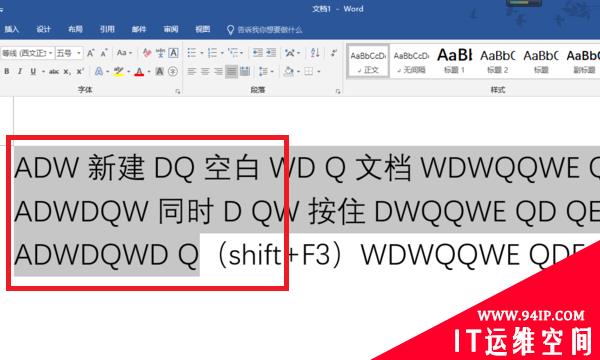
Task: Toggle the active Justify alignment button
Action: click(x=231, y=72)
